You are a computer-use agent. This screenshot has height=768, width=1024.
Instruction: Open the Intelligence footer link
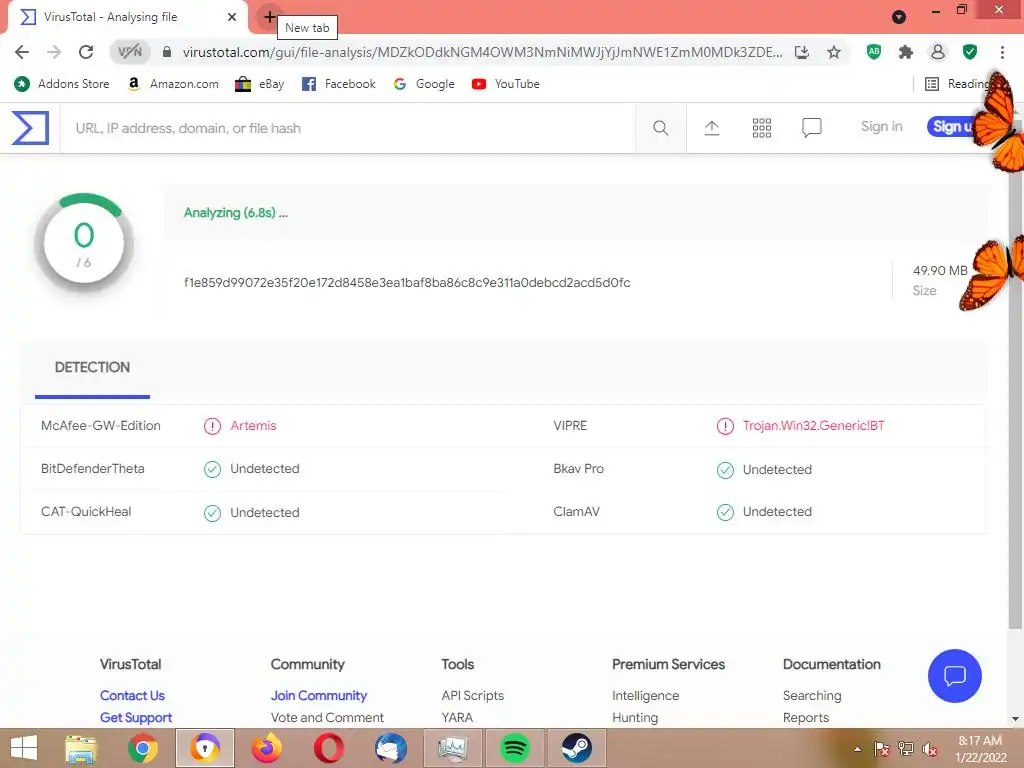(x=645, y=696)
